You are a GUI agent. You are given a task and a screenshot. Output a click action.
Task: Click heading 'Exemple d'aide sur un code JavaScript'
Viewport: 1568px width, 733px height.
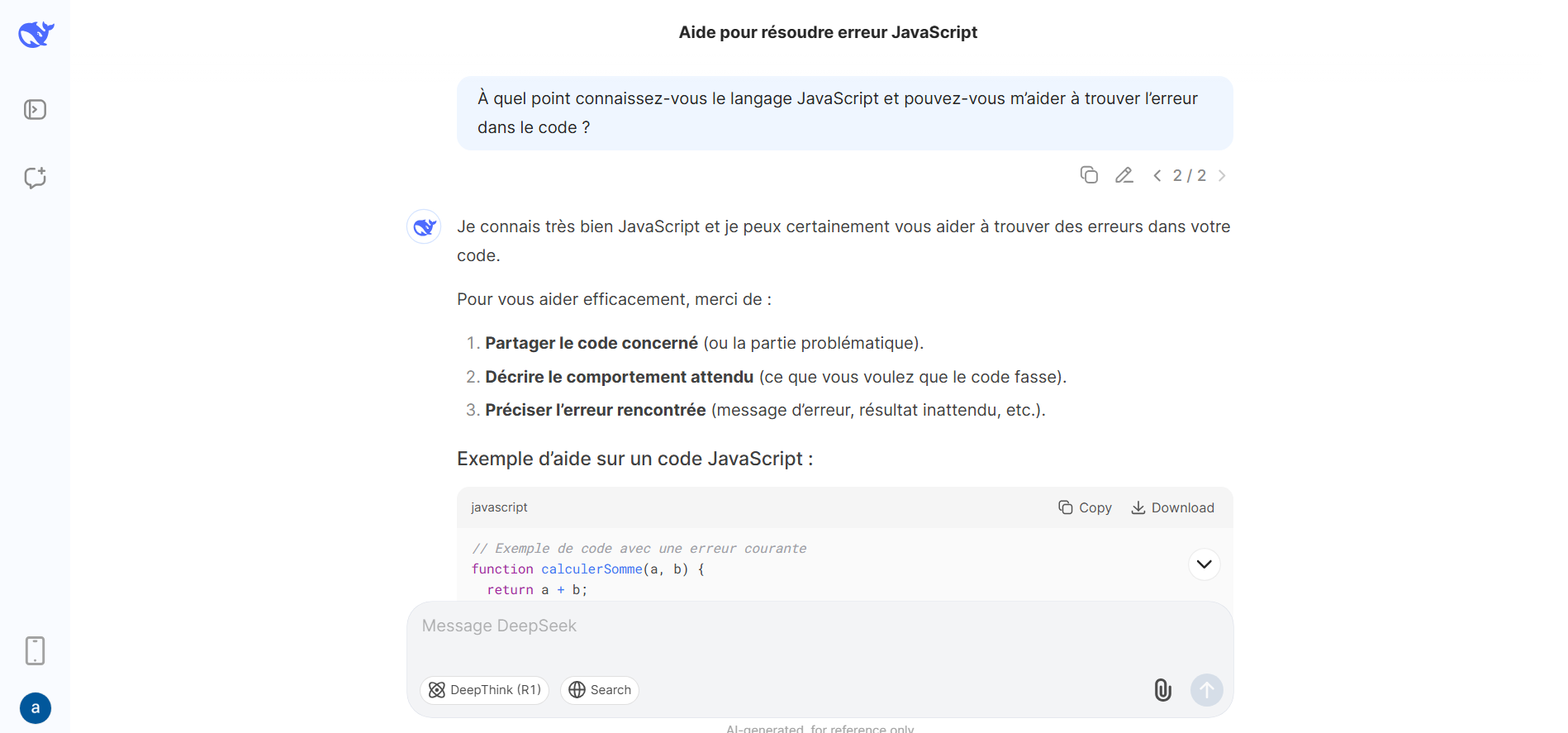635,459
